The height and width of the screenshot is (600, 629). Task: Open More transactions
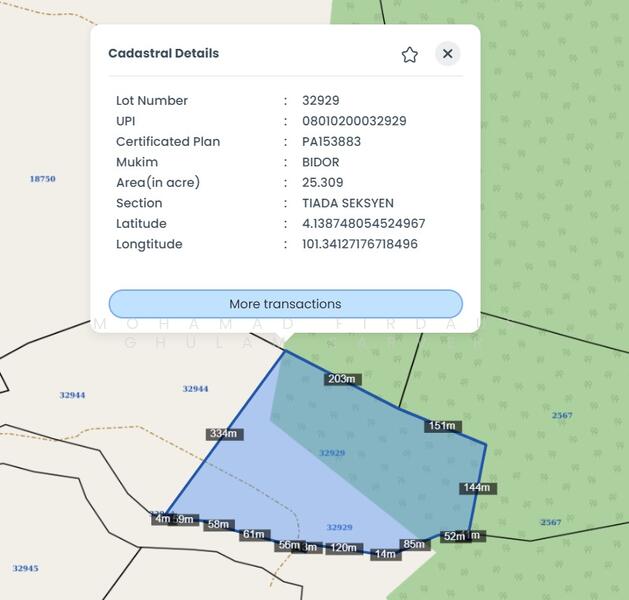coord(285,304)
